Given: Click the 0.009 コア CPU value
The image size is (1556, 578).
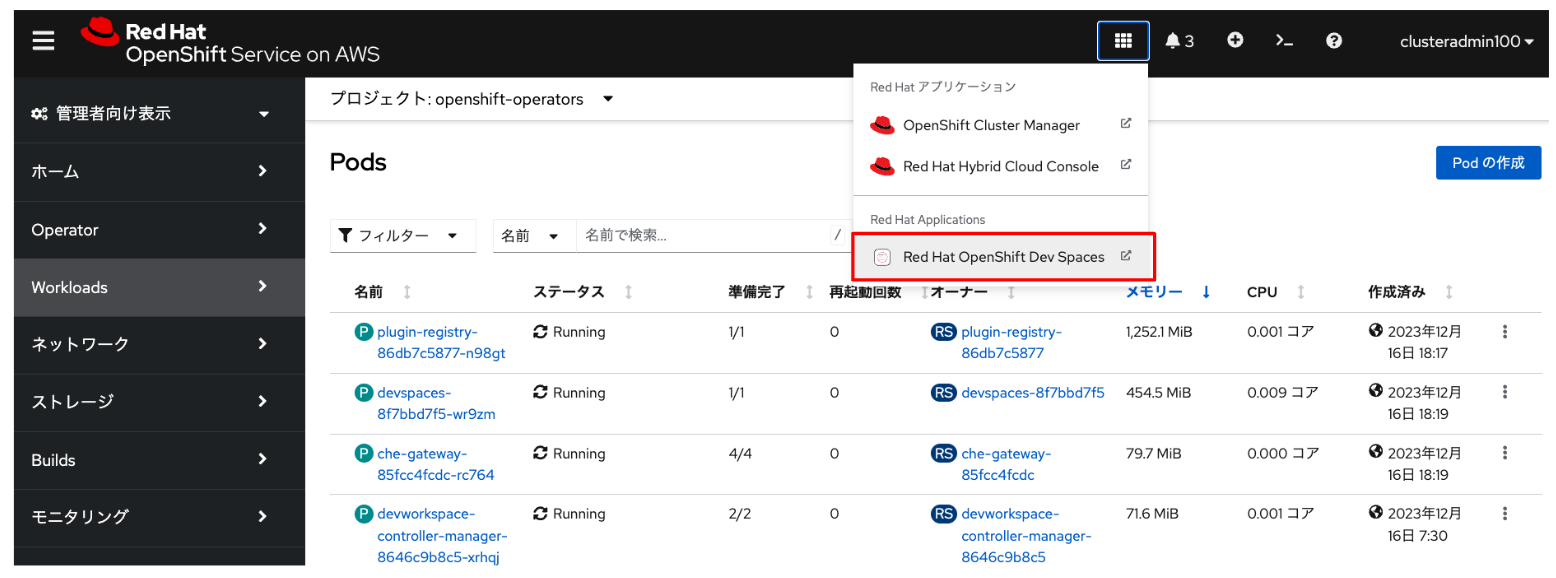Looking at the screenshot, I should coord(1282,392).
